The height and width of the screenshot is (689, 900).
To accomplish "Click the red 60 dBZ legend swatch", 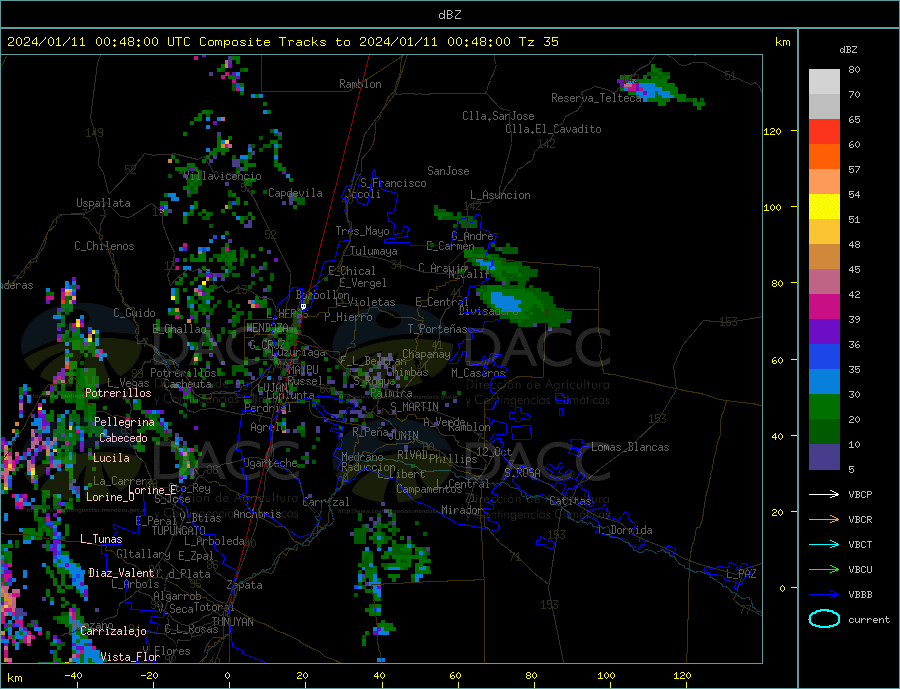I will [x=824, y=131].
